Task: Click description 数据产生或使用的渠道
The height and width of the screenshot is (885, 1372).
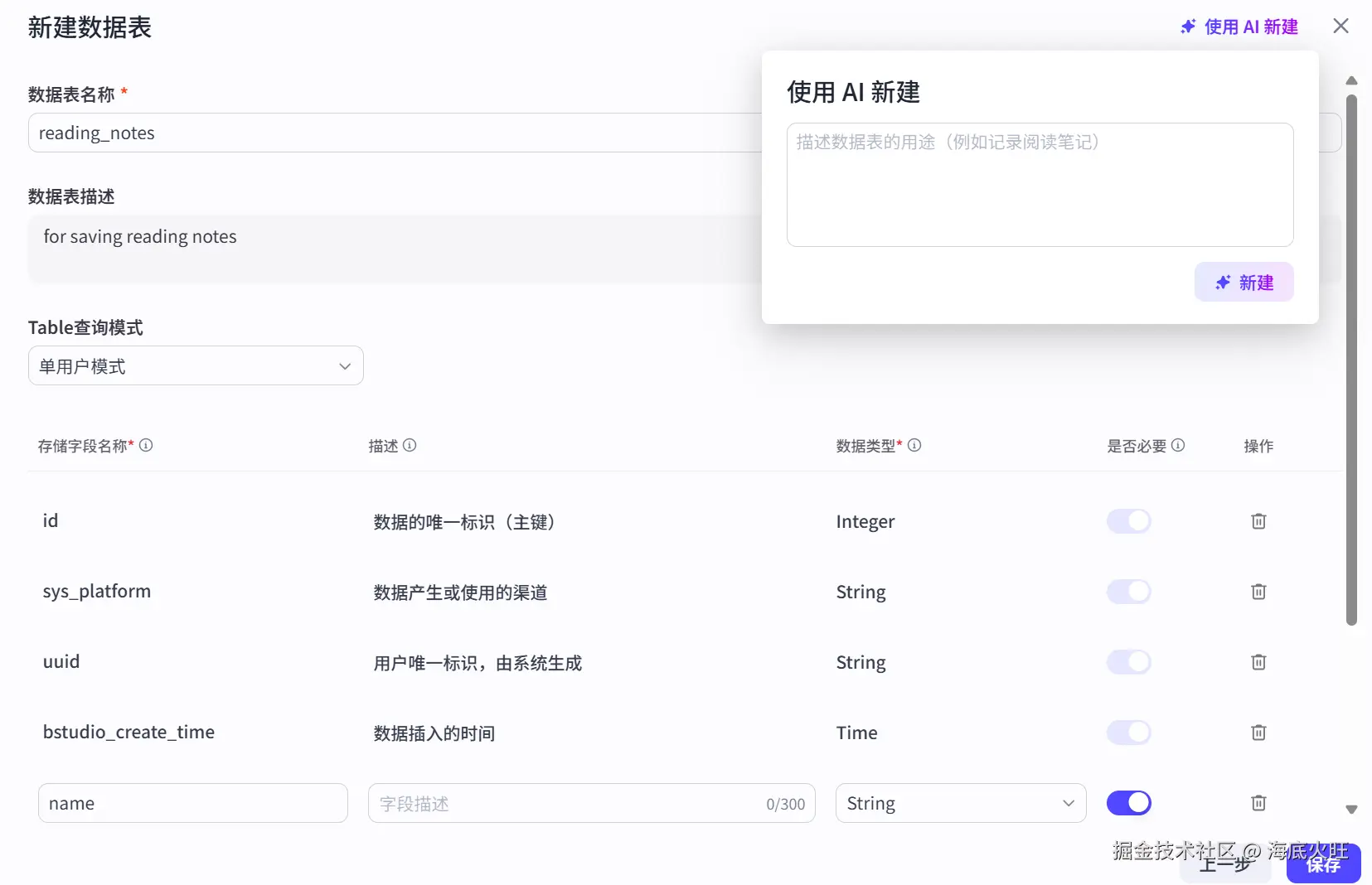Action: 460,592
